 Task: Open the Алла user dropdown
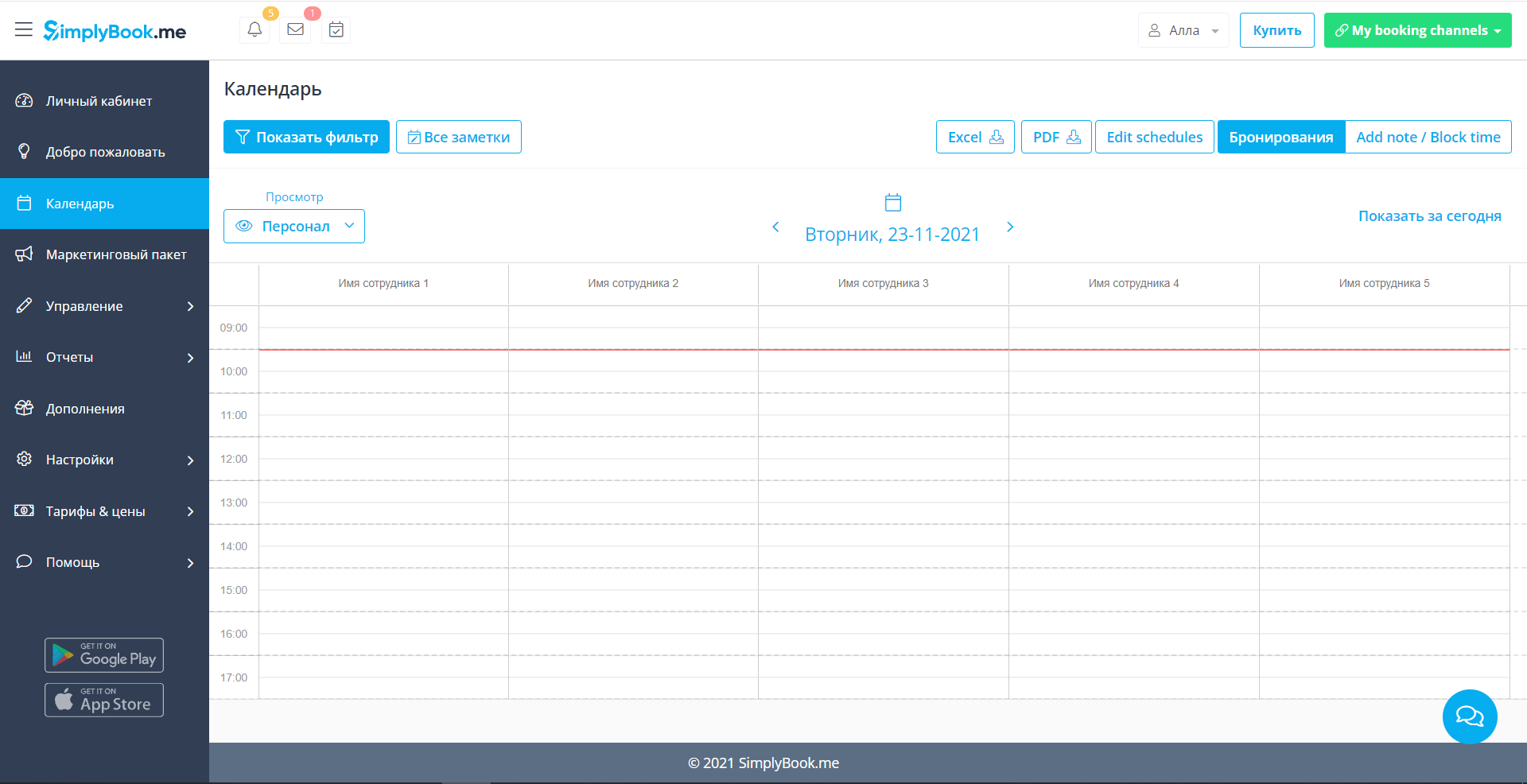1183,30
